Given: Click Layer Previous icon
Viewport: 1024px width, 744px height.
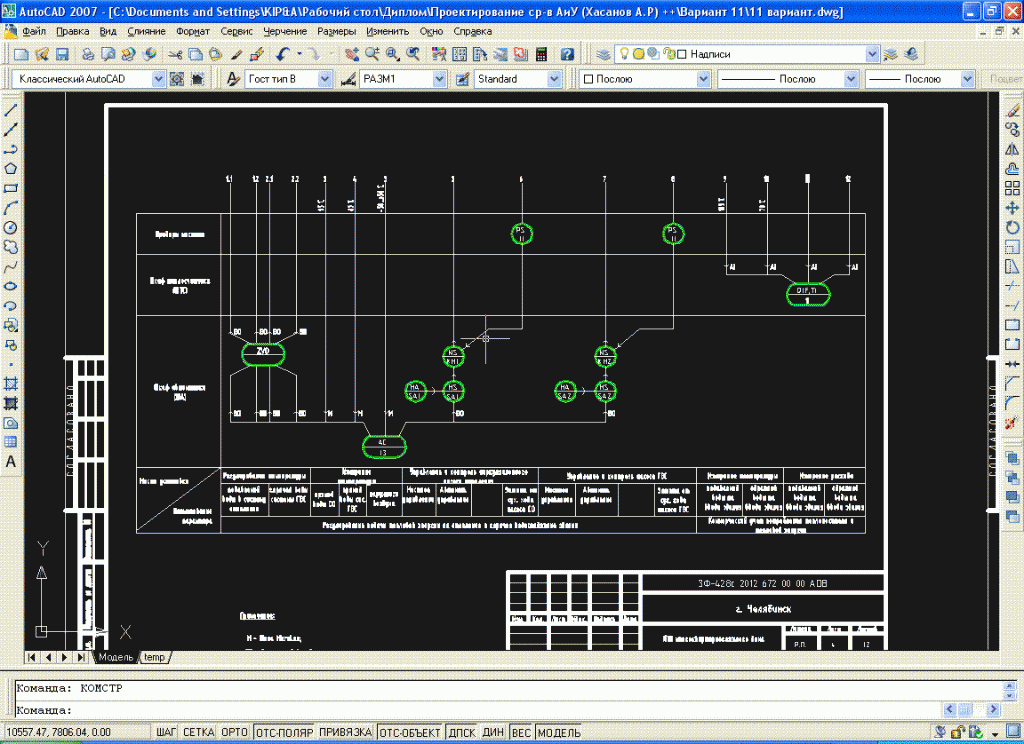Looking at the screenshot, I should (912, 55).
